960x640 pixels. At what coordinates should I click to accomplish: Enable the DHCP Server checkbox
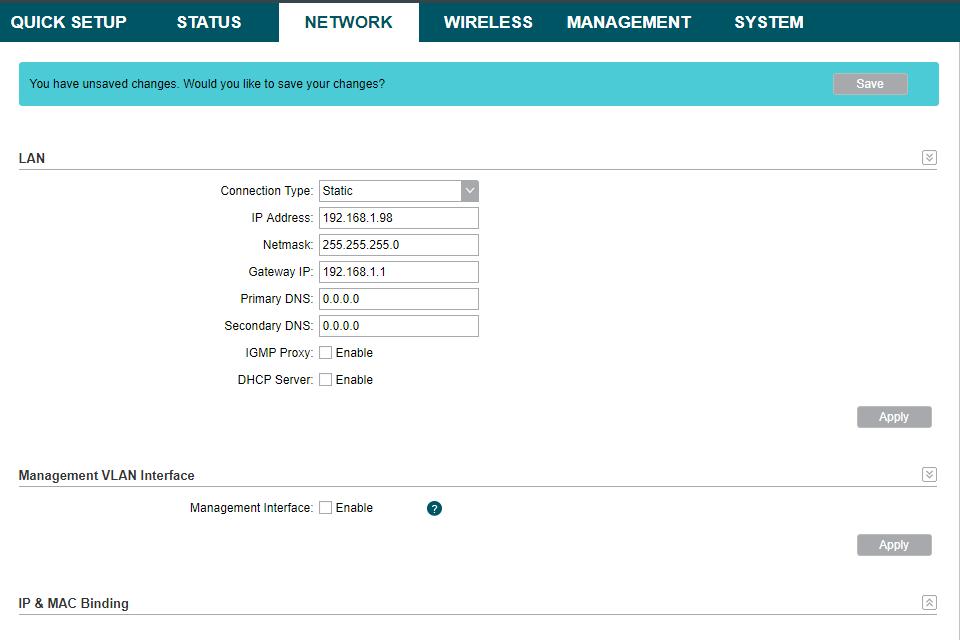click(326, 380)
